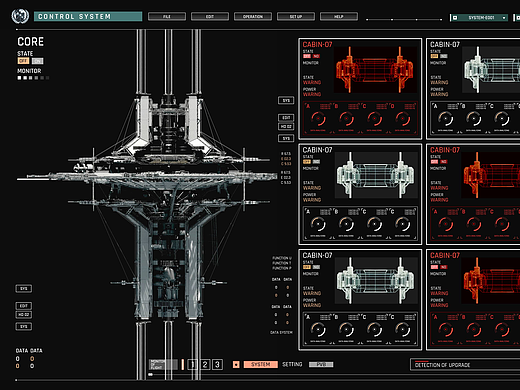
Task: Turn dial A in the middle-right red cabin panel
Action: coord(446,224)
